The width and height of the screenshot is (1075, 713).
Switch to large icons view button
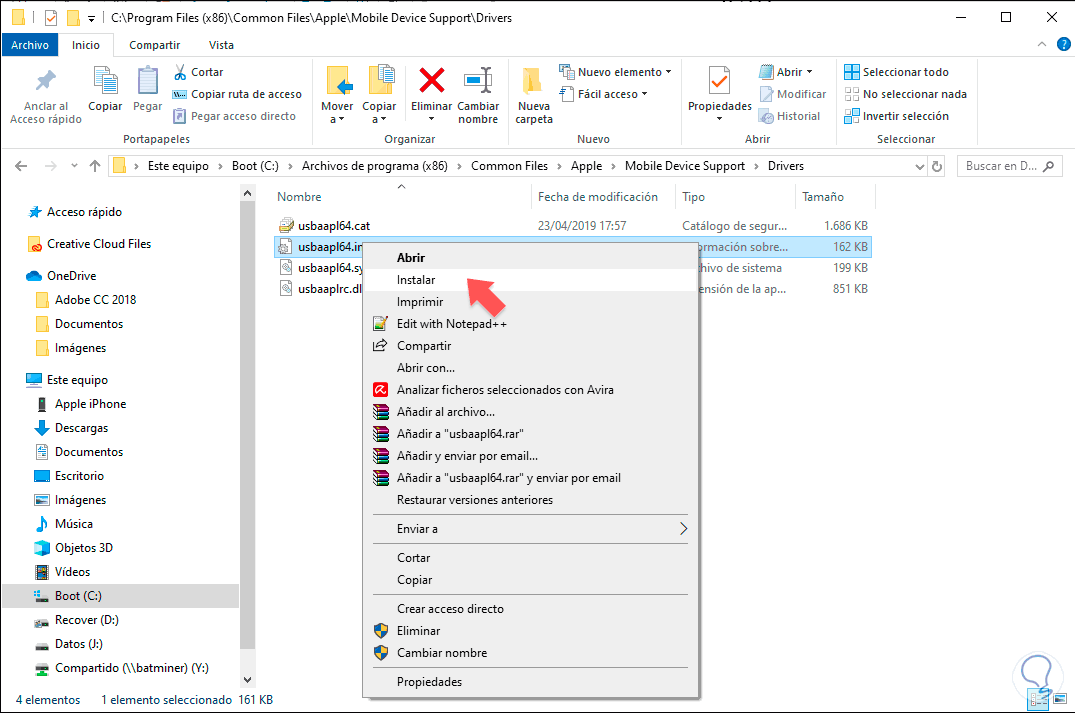(x=1060, y=700)
